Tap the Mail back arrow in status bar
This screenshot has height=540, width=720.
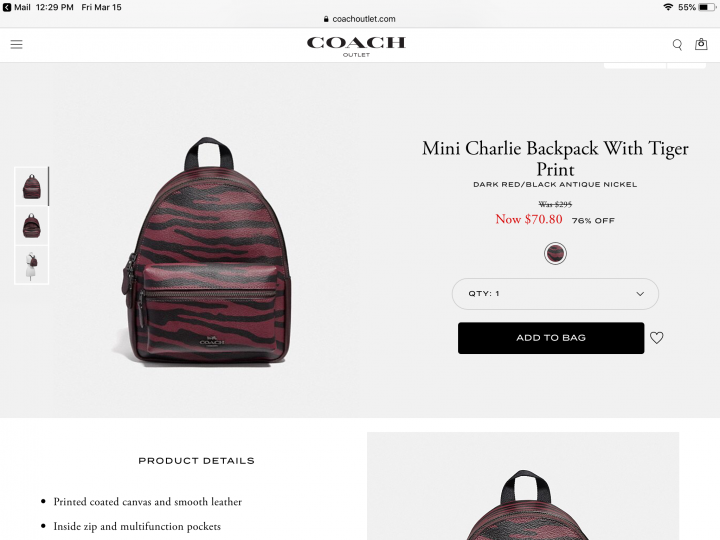[x=7, y=7]
